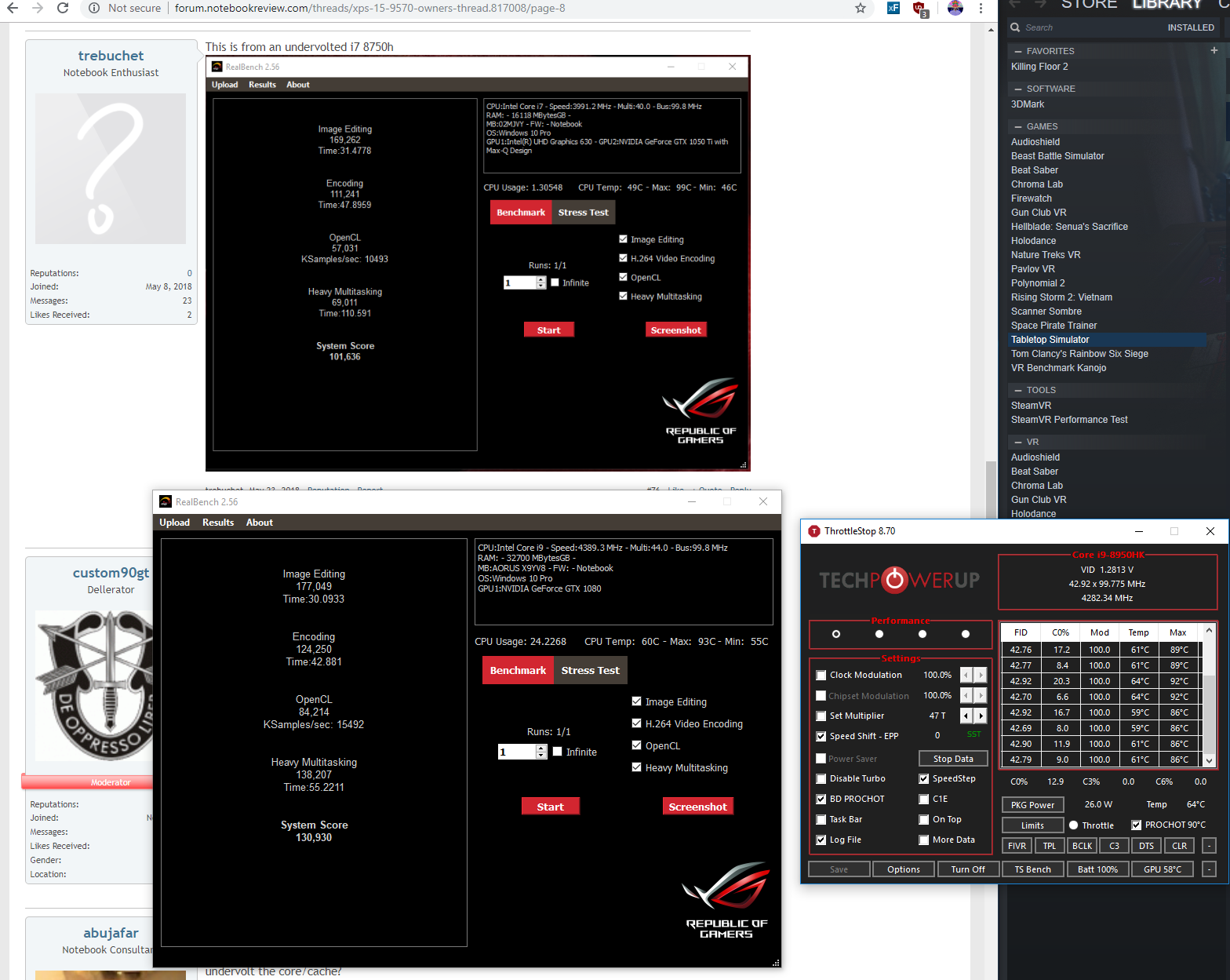The image size is (1230, 980).
Task: Lower Set Multiplier with the left arrow
Action: click(x=966, y=716)
